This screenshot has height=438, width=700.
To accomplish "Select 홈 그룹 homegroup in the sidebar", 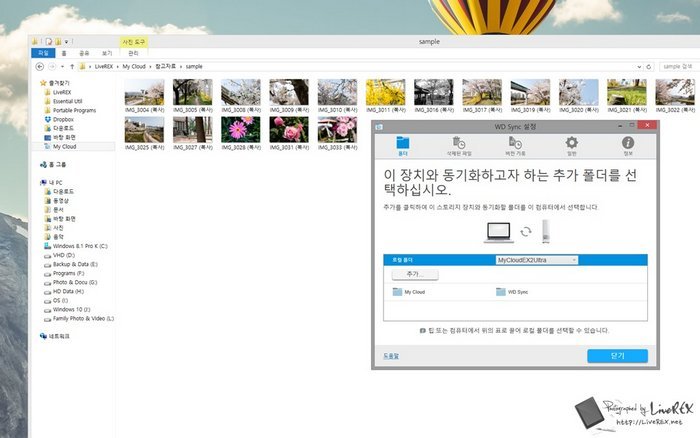I will click(53, 165).
